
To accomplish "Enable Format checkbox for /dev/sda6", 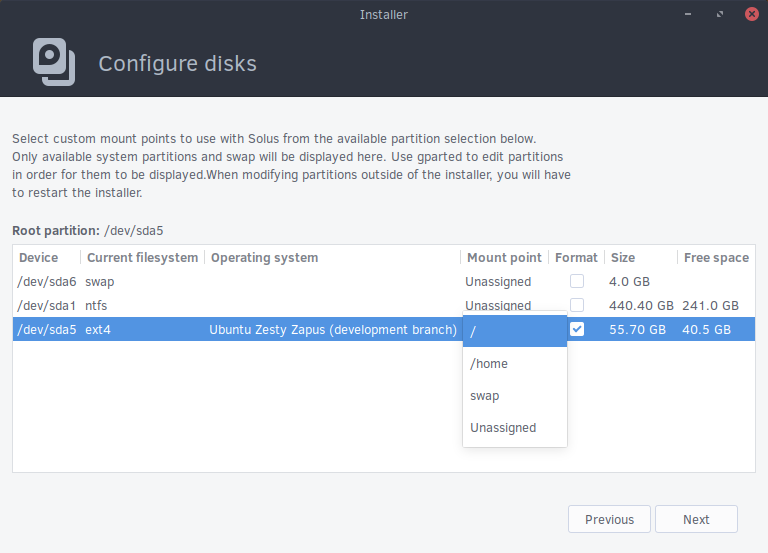I will (577, 281).
